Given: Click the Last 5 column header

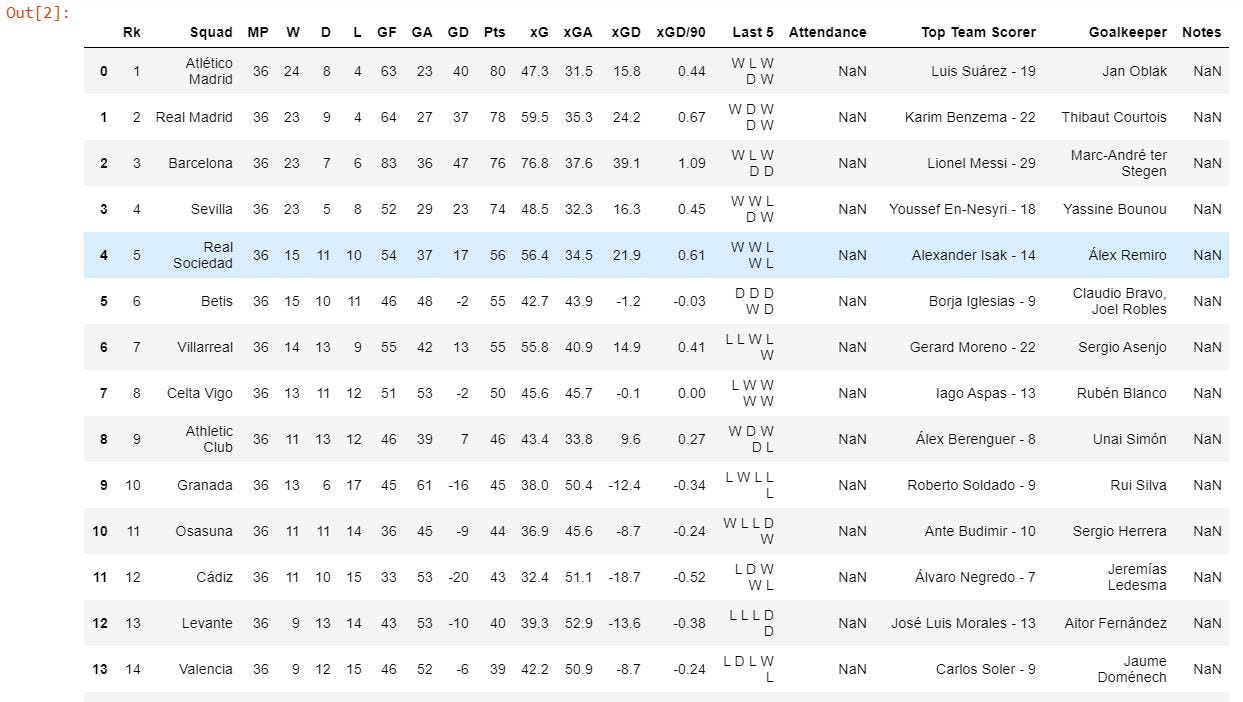Looking at the screenshot, I should point(752,32).
